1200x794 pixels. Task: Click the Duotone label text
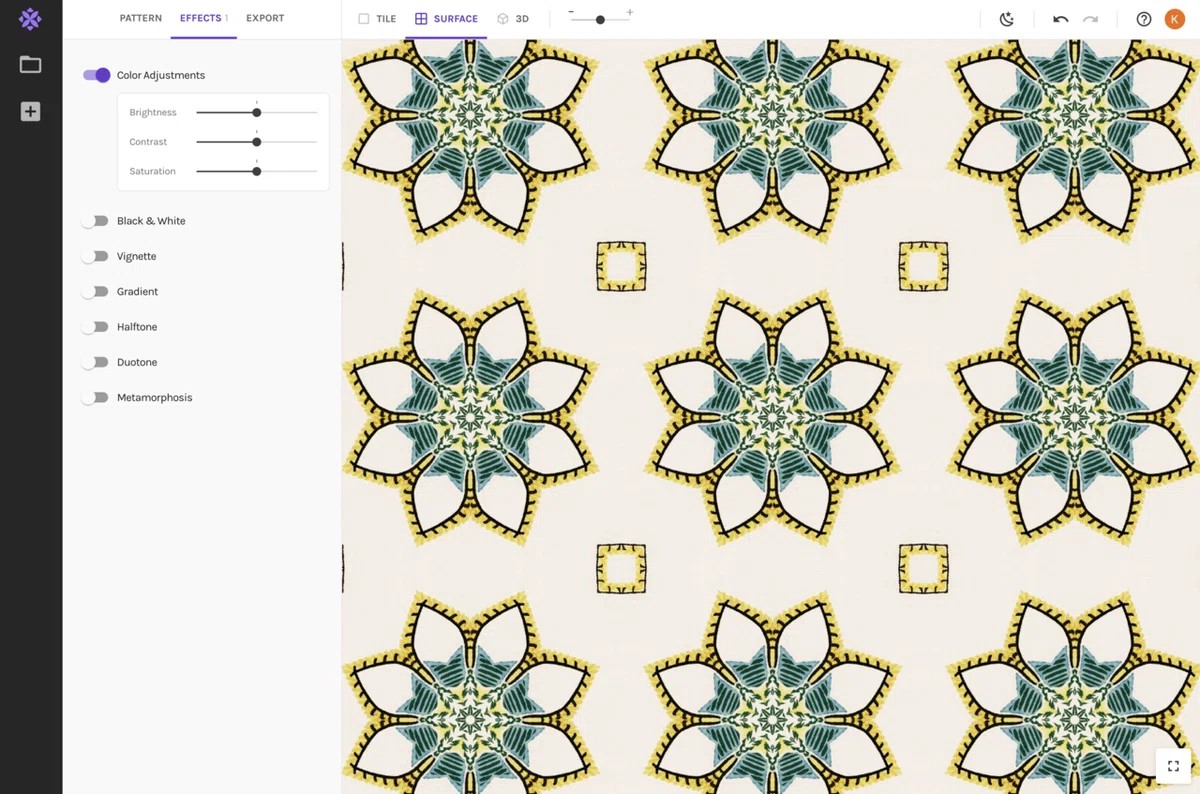(x=137, y=362)
